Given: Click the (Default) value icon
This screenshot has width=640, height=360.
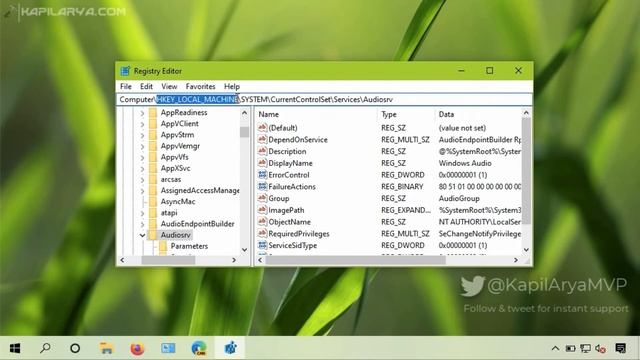Looking at the screenshot, I should pos(262,127).
